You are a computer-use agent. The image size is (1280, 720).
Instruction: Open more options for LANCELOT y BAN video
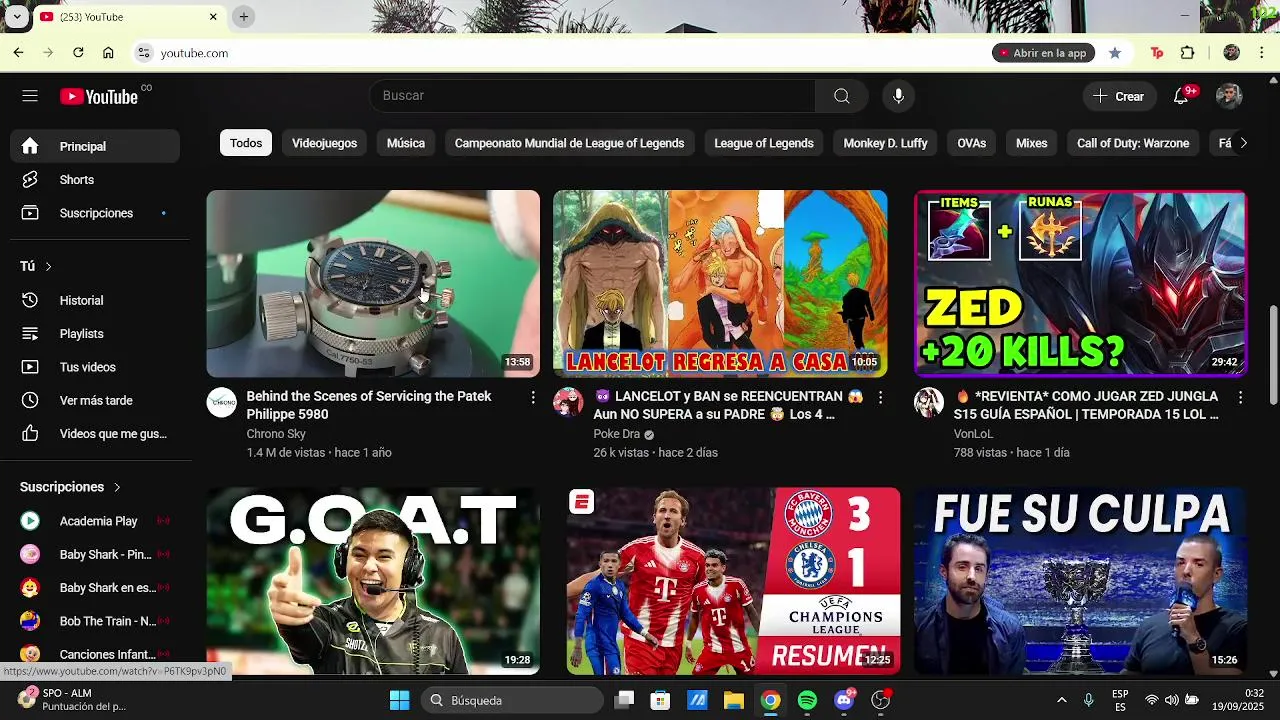coord(880,397)
